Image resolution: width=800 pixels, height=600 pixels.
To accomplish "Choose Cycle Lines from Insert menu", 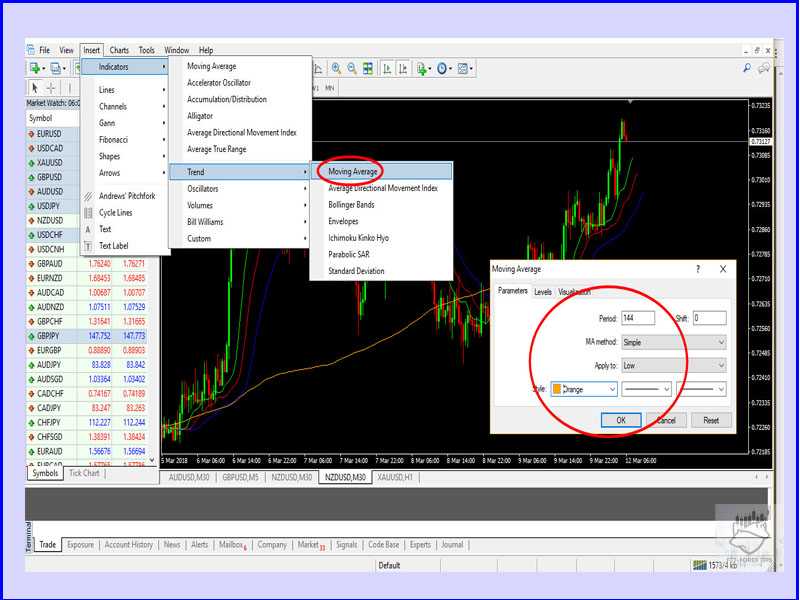I will (125, 213).
